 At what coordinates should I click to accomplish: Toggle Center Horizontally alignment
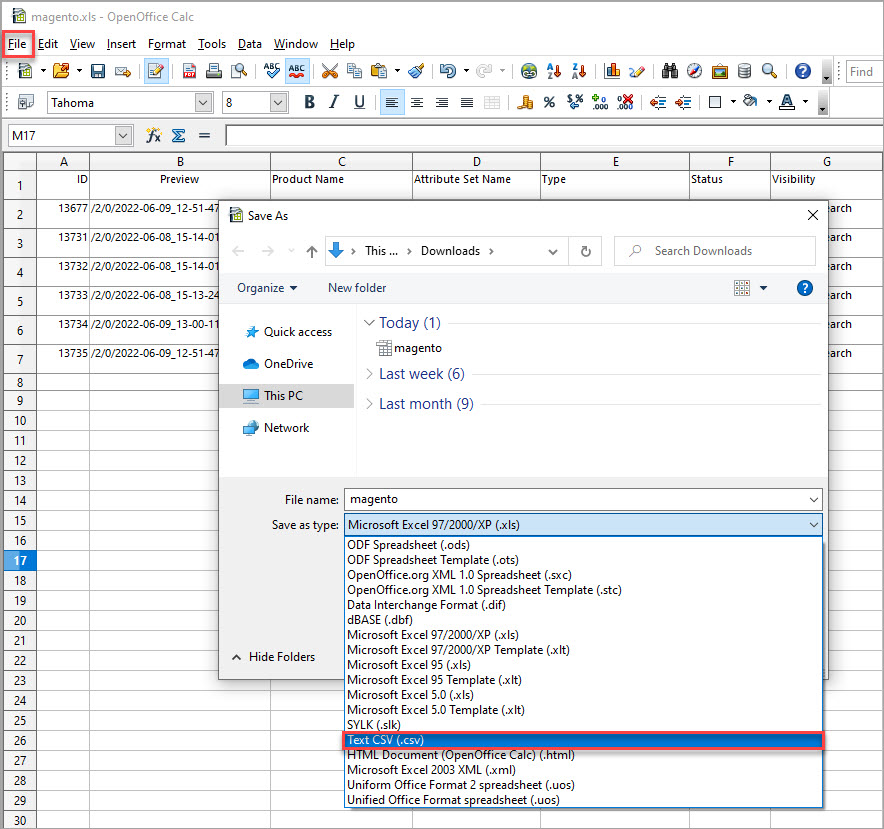coord(417,102)
